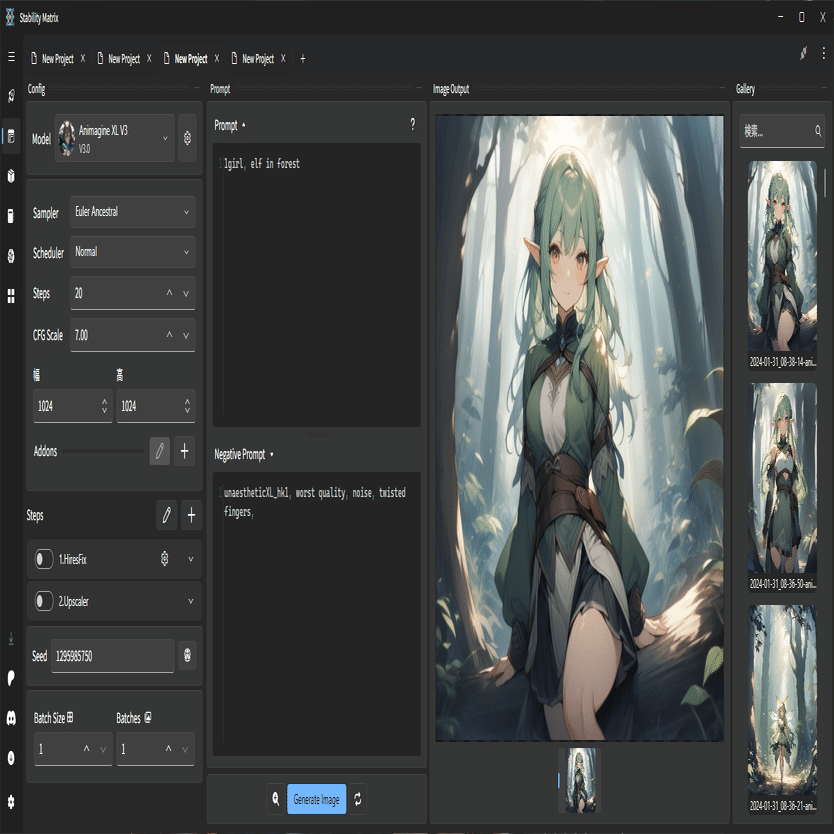Open app settings gear in the sidebar
The width and height of the screenshot is (834, 834).
click(11, 801)
